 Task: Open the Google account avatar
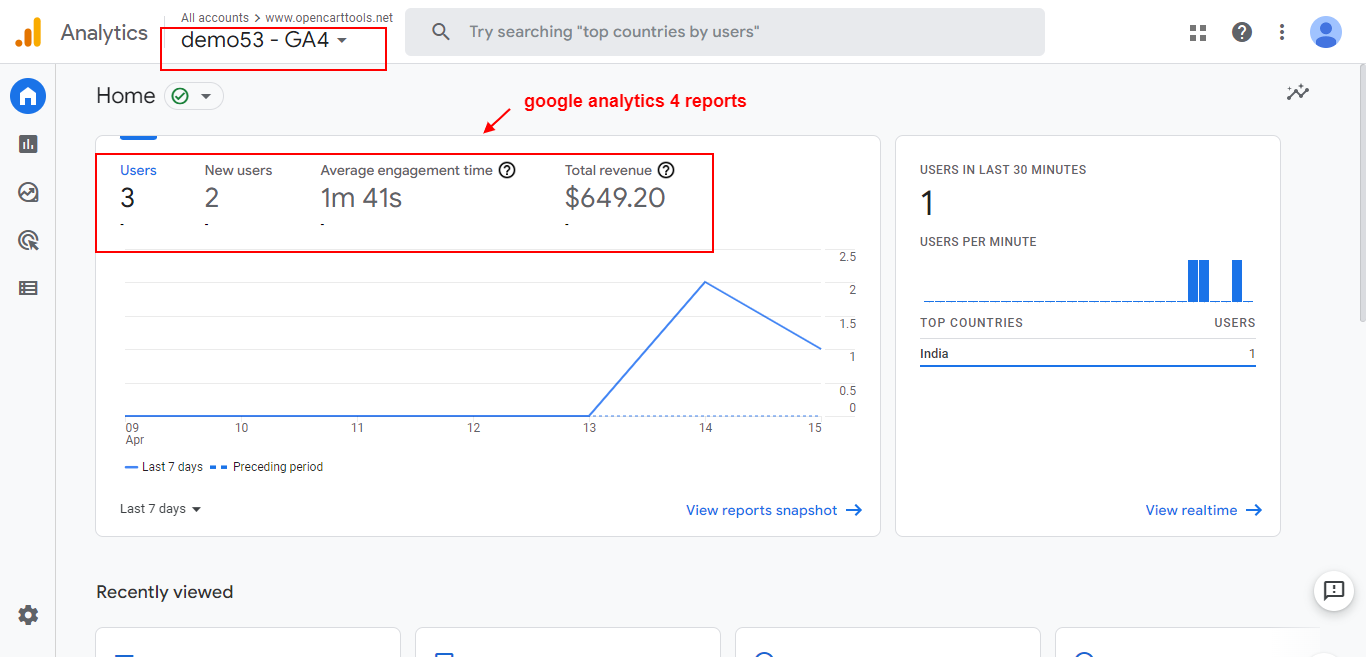[1326, 32]
